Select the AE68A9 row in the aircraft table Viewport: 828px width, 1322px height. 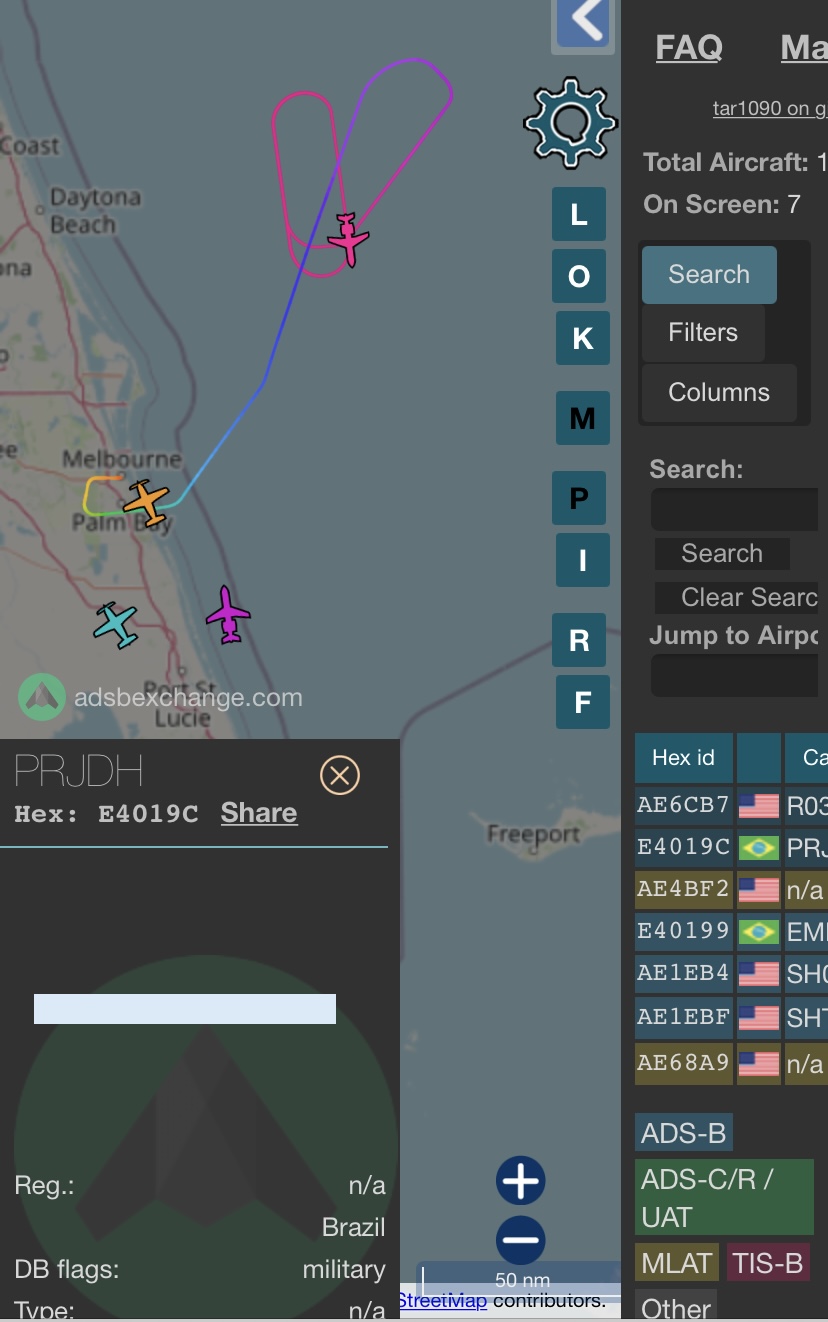pyautogui.click(x=731, y=1063)
